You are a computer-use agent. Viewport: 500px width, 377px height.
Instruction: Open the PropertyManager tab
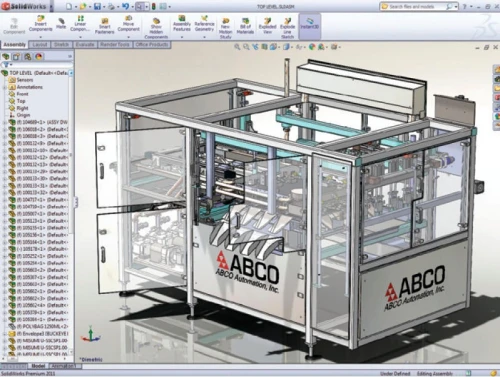16,57
